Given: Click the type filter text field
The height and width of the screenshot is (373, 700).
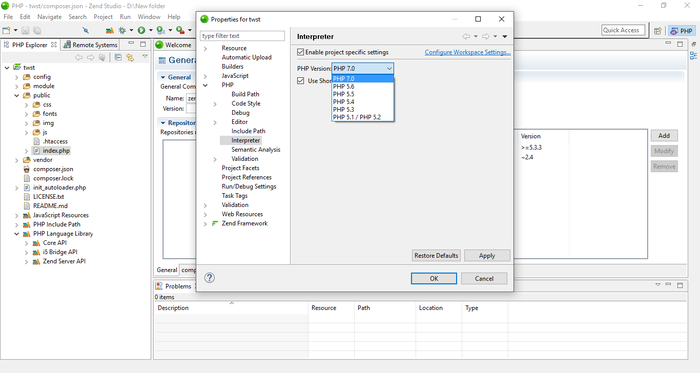Looking at the screenshot, I should pyautogui.click(x=242, y=36).
